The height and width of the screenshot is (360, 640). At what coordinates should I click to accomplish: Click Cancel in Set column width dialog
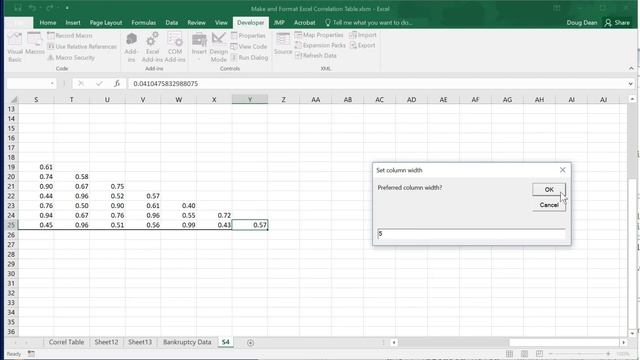[549, 205]
